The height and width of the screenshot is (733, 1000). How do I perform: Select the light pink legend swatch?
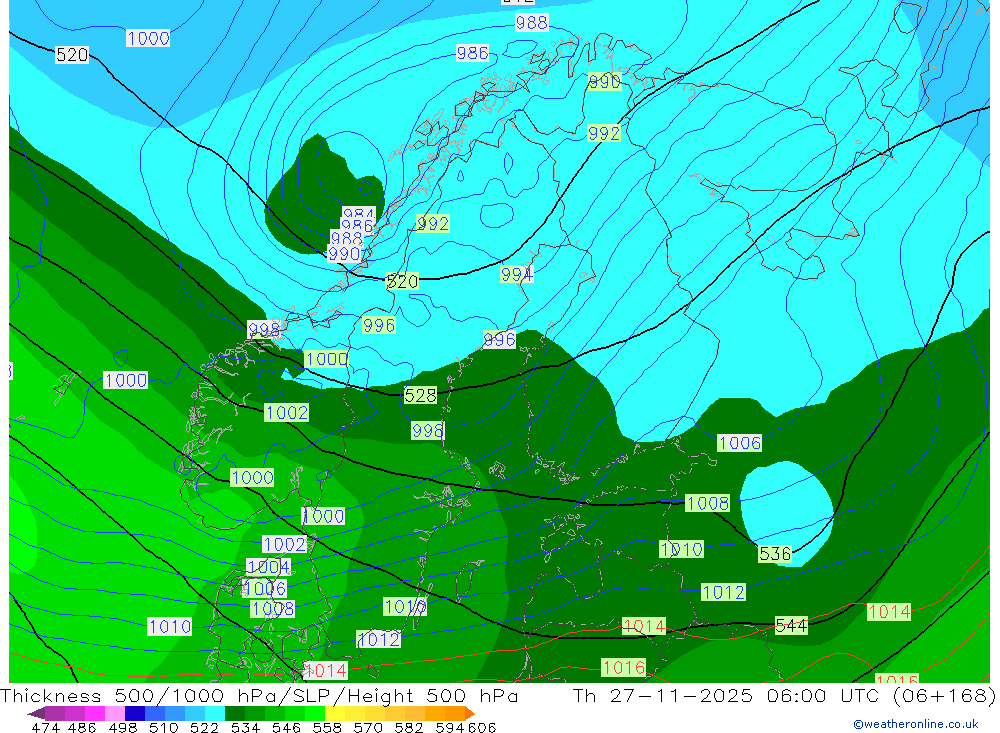115,713
